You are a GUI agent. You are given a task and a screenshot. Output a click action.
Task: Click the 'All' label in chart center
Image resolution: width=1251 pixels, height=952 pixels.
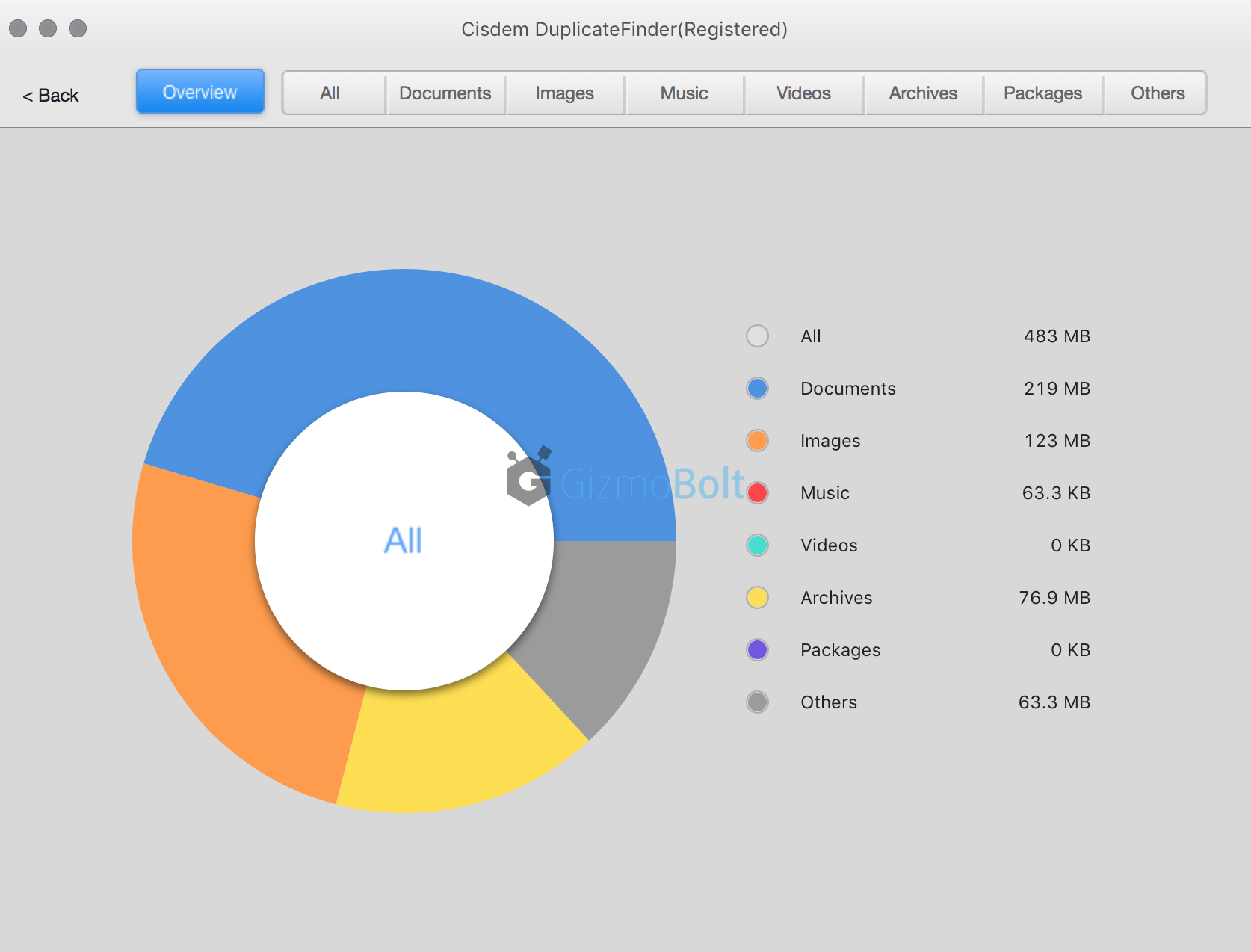click(404, 540)
